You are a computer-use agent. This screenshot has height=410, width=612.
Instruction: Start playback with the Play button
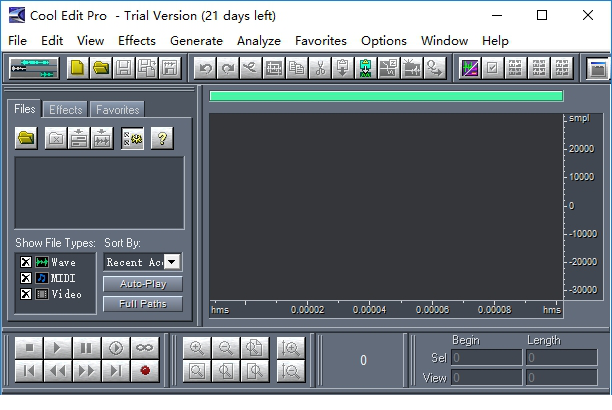[x=57, y=348]
